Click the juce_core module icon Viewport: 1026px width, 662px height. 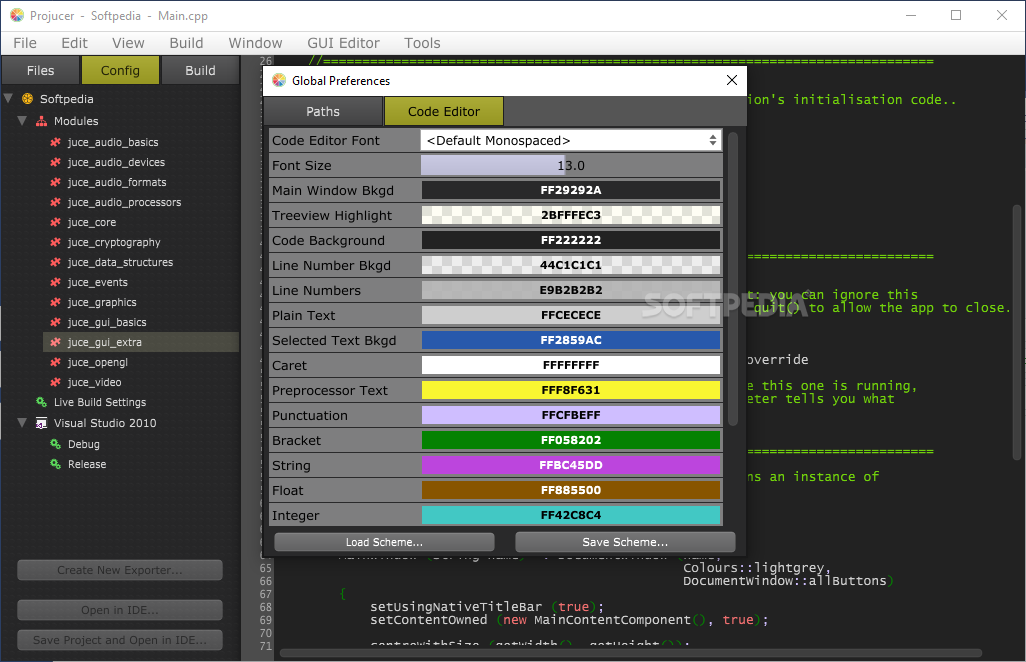click(x=56, y=222)
